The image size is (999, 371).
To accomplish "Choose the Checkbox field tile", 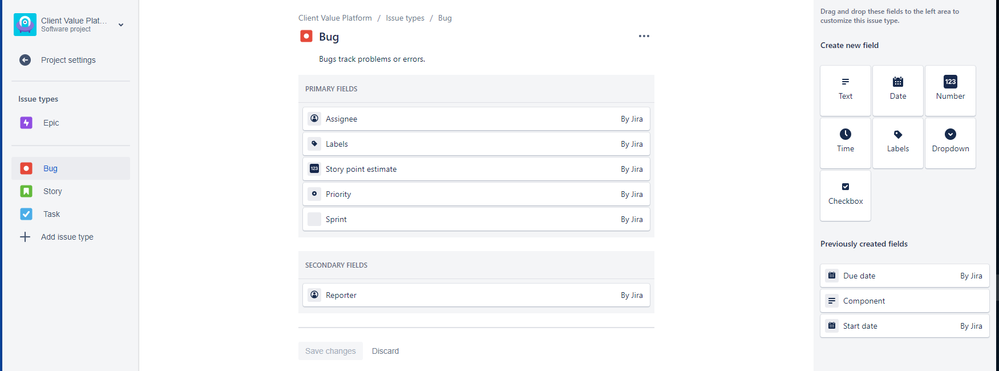I will click(x=845, y=195).
